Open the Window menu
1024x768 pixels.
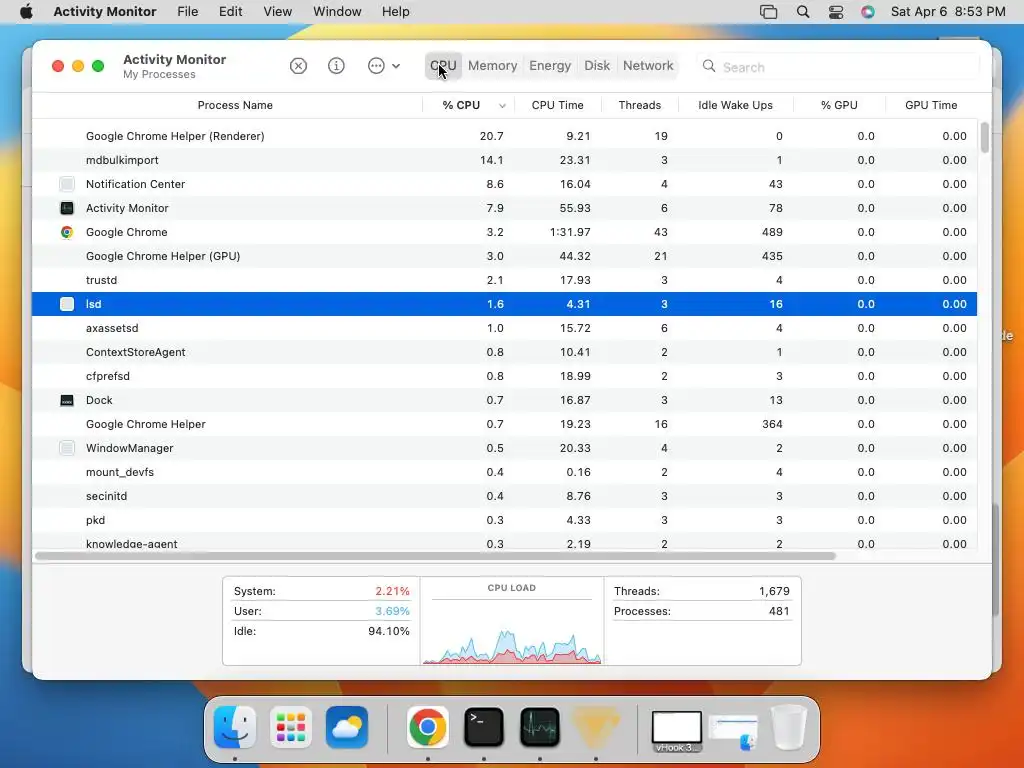[x=337, y=12]
